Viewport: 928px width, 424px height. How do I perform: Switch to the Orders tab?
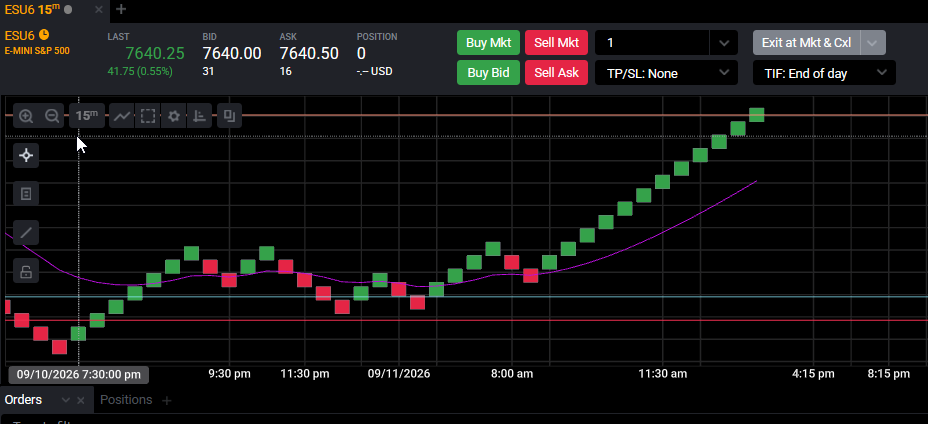(23, 400)
